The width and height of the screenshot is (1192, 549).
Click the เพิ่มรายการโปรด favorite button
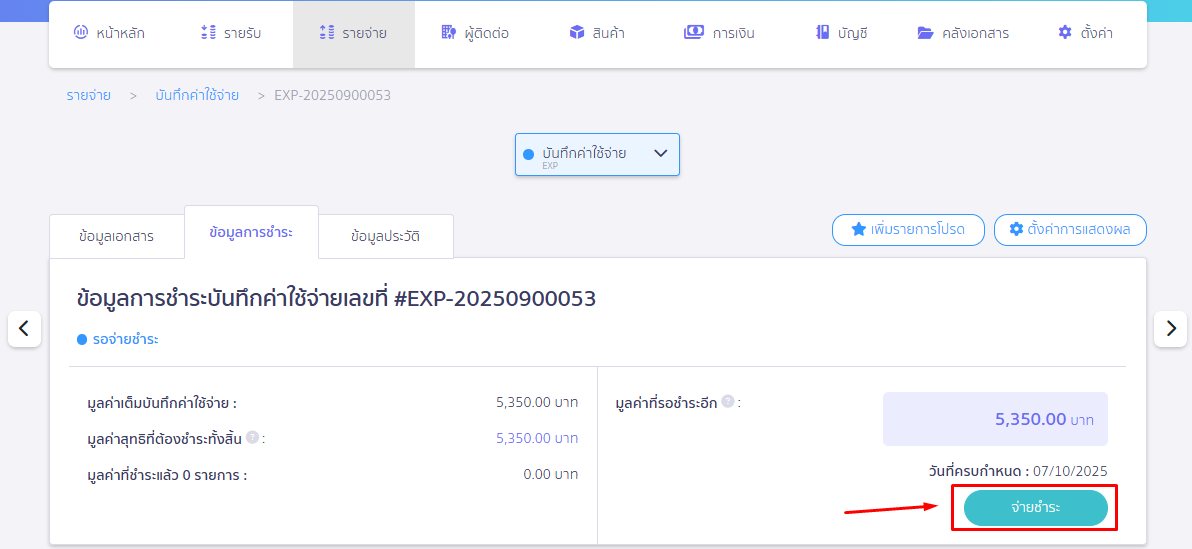click(x=908, y=230)
